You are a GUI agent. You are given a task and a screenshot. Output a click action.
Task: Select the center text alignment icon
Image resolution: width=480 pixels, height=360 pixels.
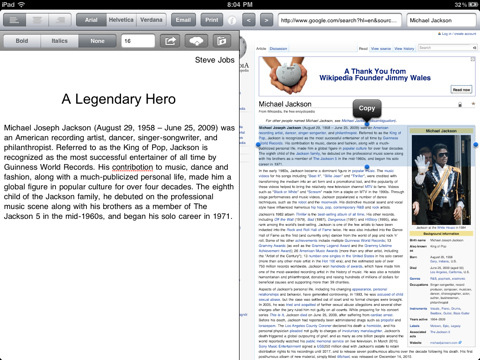(37, 20)
